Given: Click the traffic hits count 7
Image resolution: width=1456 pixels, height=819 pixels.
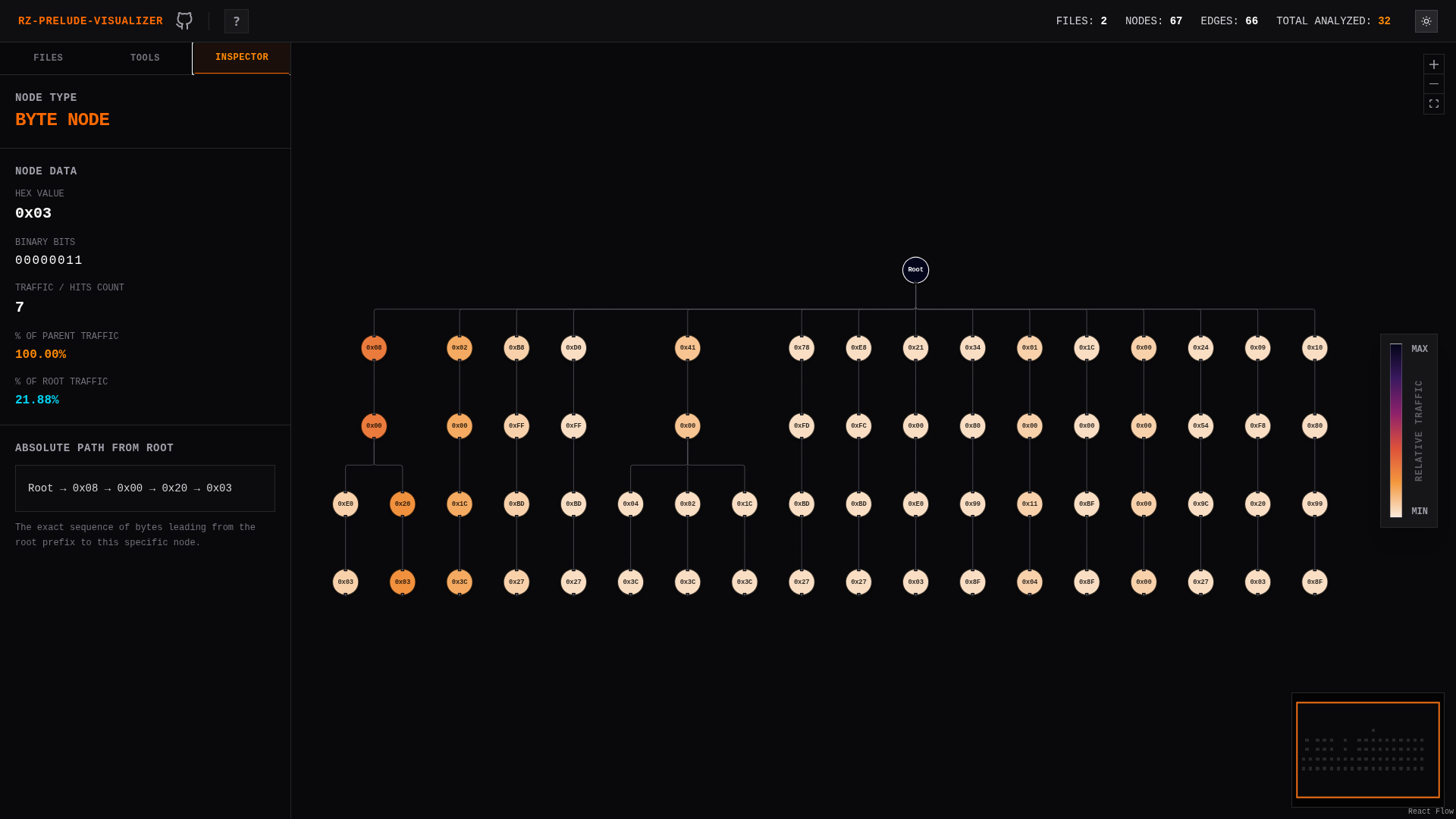Looking at the screenshot, I should (20, 308).
